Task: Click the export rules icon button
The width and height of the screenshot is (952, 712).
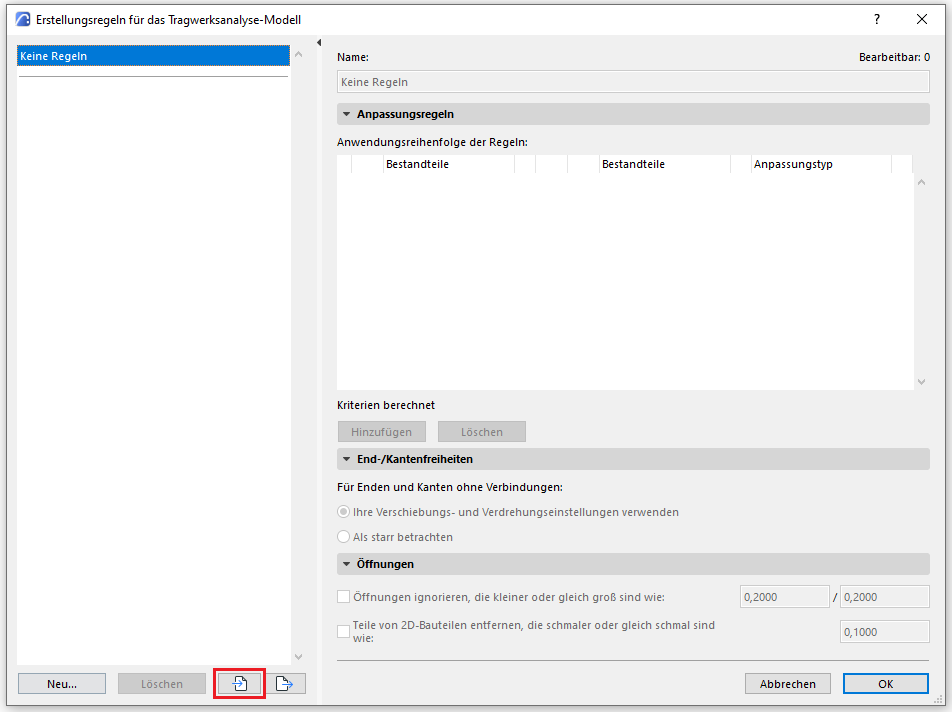Action: [x=284, y=684]
